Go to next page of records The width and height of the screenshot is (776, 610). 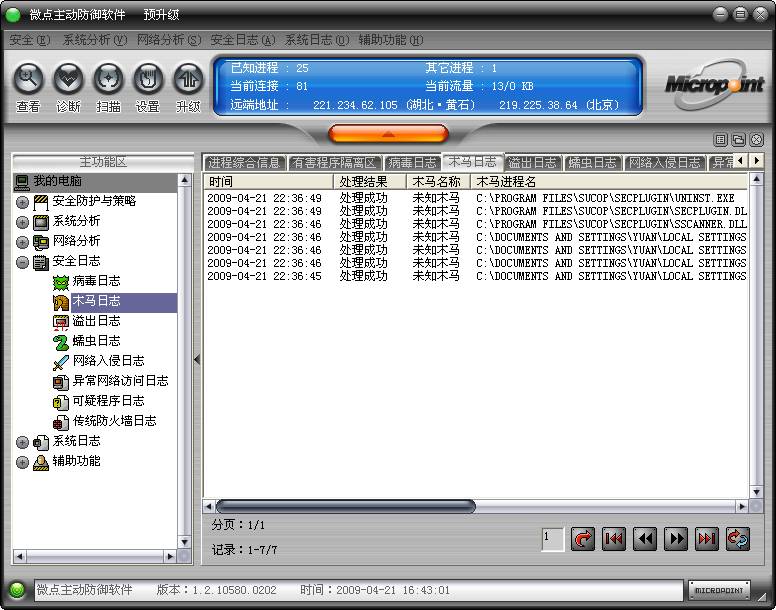click(676, 539)
